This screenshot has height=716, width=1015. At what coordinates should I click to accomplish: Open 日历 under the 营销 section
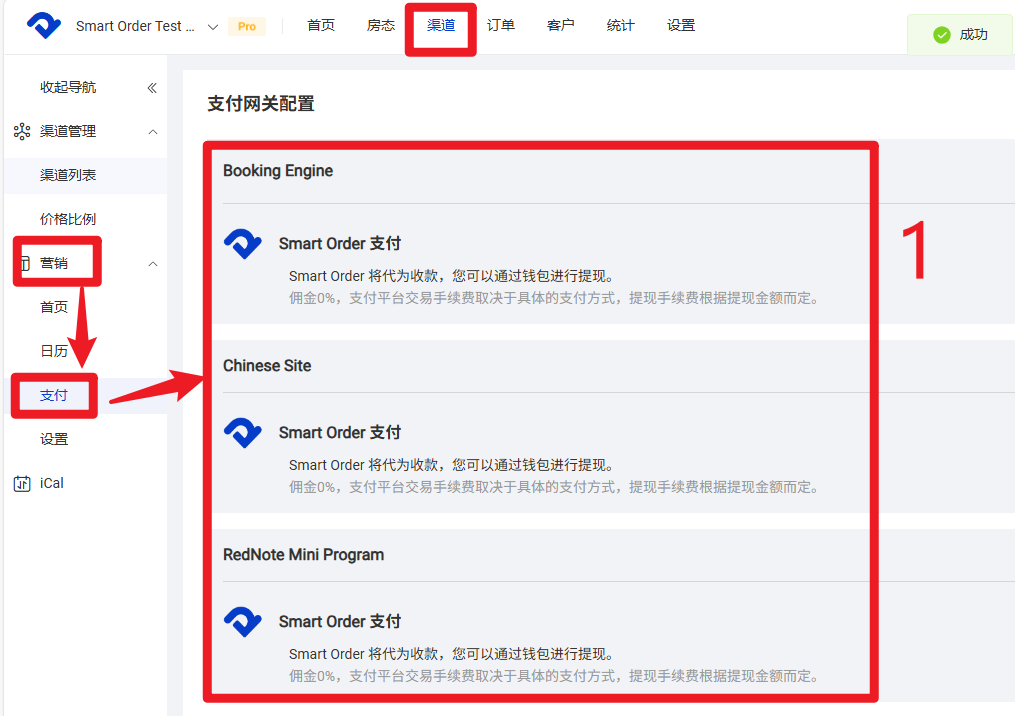coord(54,351)
